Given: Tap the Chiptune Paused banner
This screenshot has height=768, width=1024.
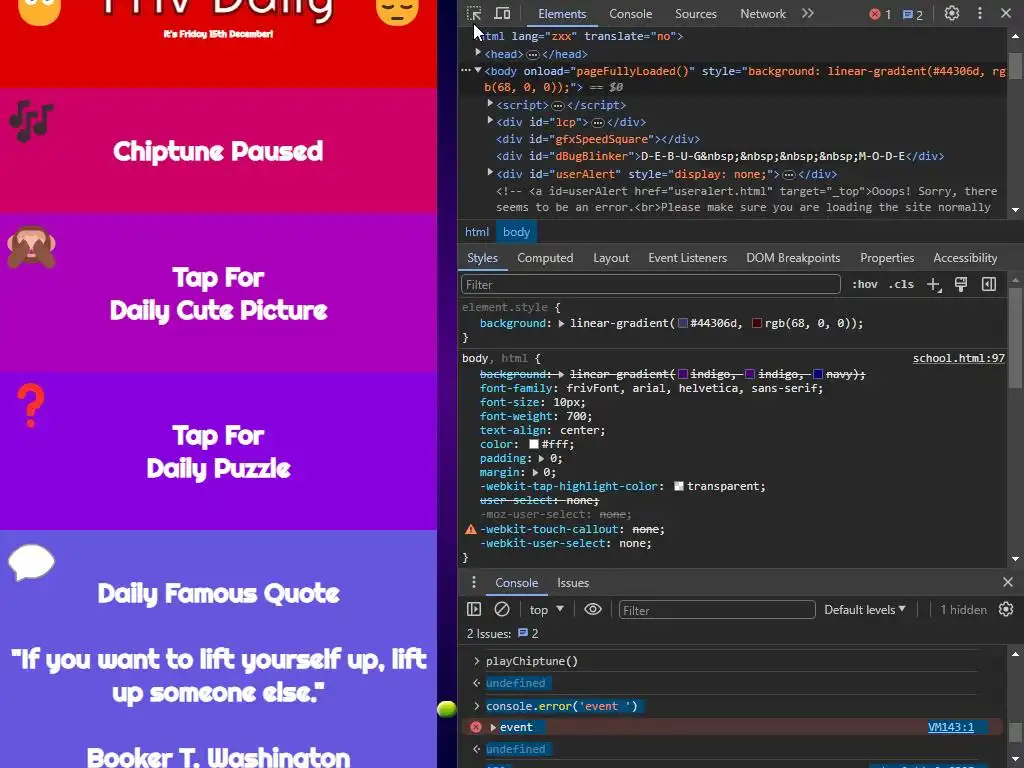Looking at the screenshot, I should tap(218, 151).
